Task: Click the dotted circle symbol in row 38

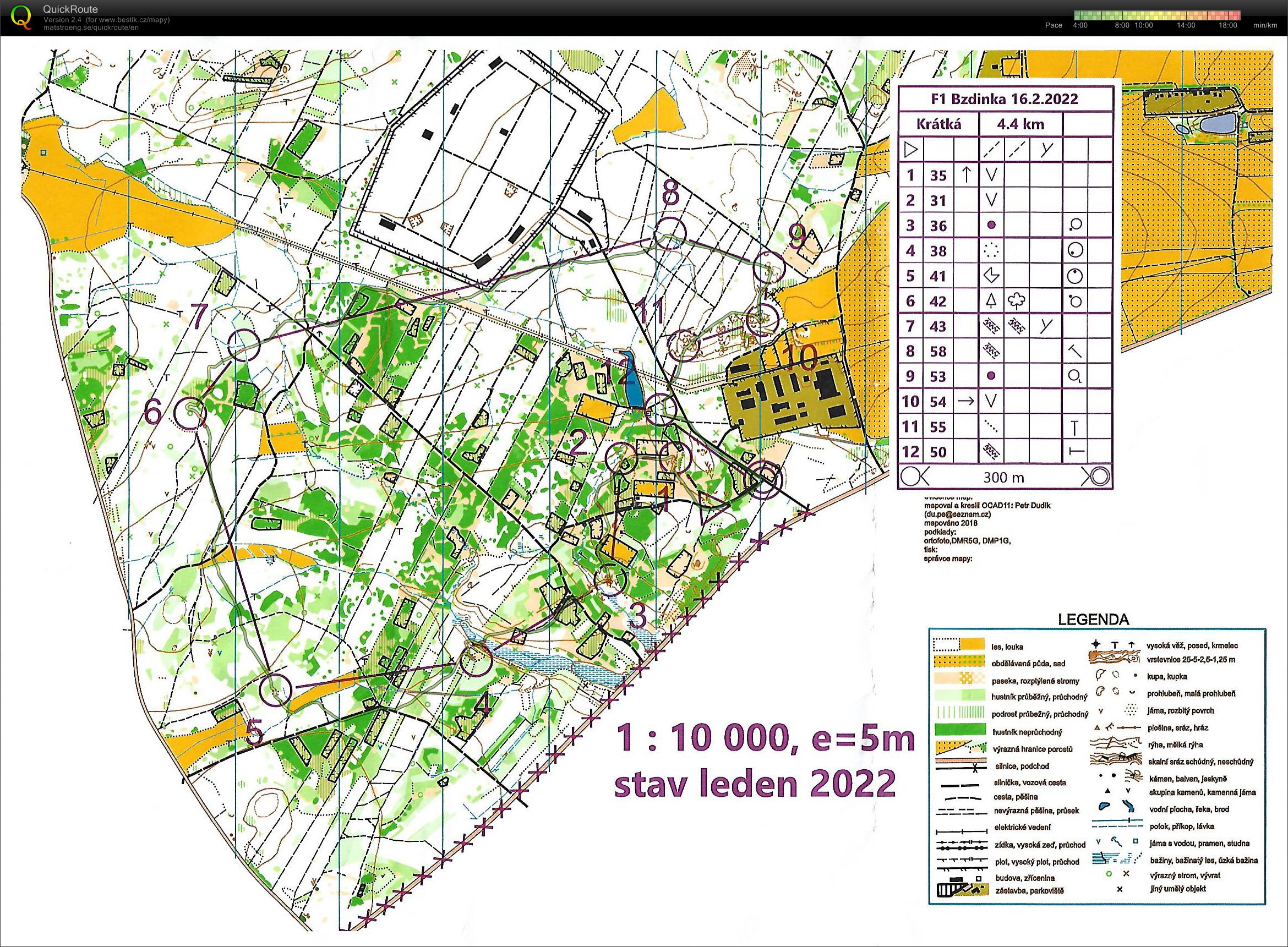Action: tap(991, 250)
